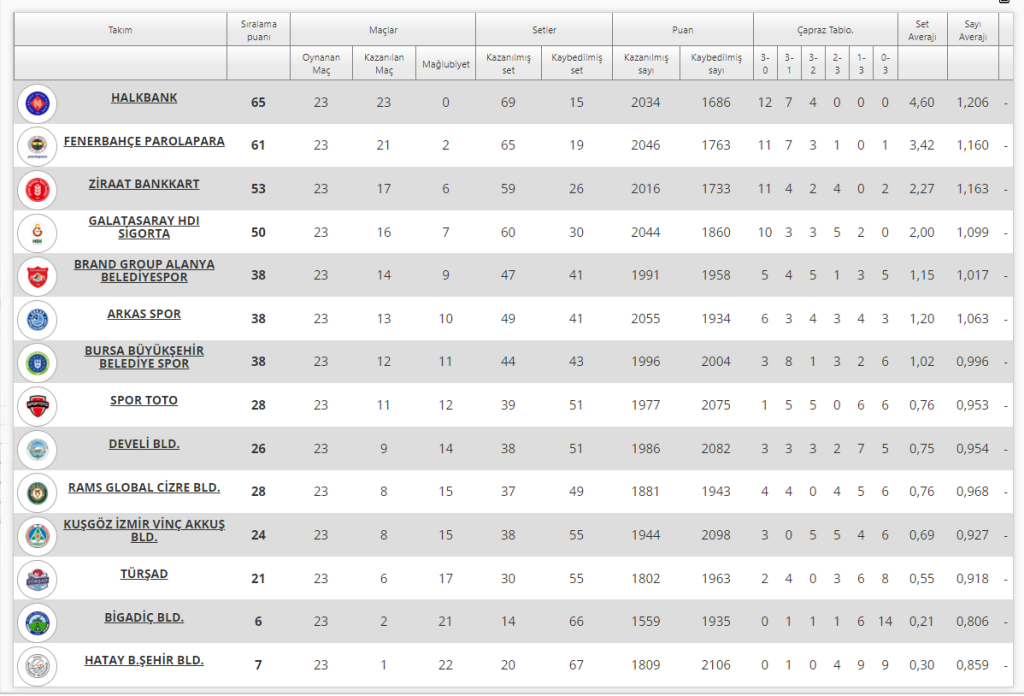Screen dimensions: 1024x696
Task: Click Ziraat Bankkart's ranking points 53
Action: 259,189
